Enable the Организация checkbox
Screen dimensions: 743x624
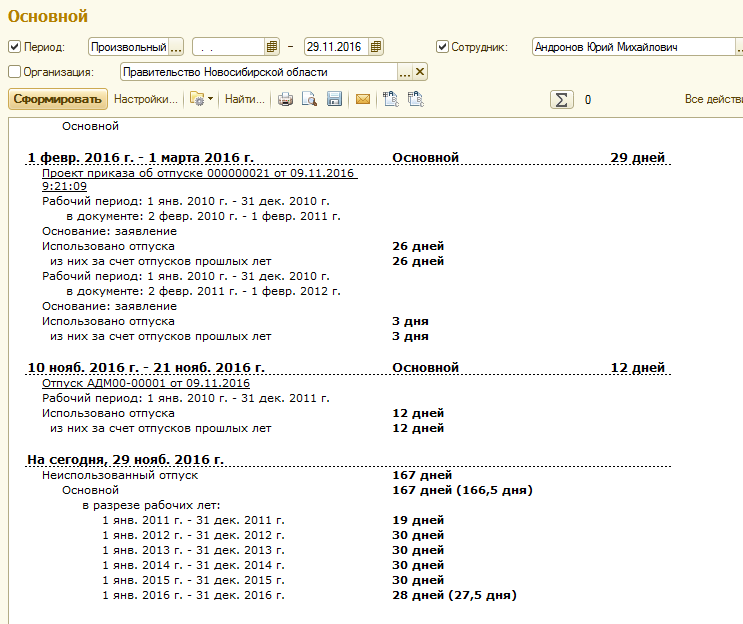click(x=15, y=72)
